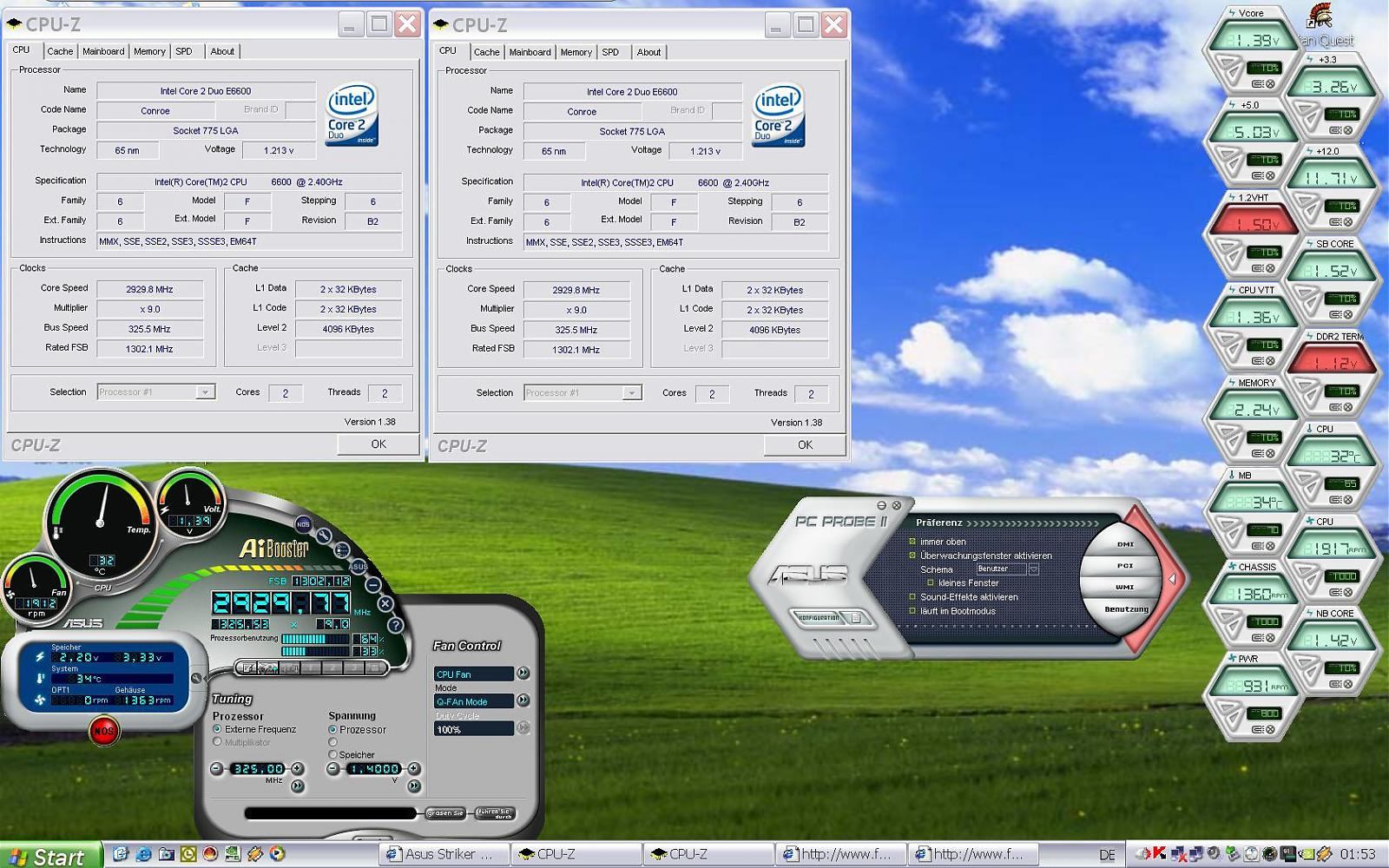The width and height of the screenshot is (1389, 868).
Task: Enable kleines Fenster checkbox
Action: click(931, 582)
